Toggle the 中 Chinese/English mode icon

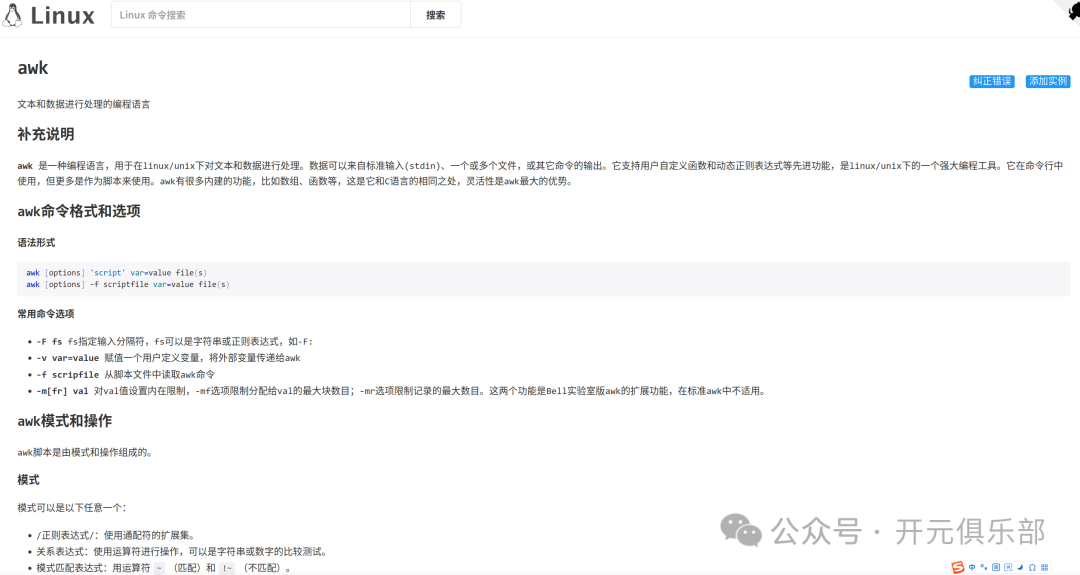coord(972,567)
